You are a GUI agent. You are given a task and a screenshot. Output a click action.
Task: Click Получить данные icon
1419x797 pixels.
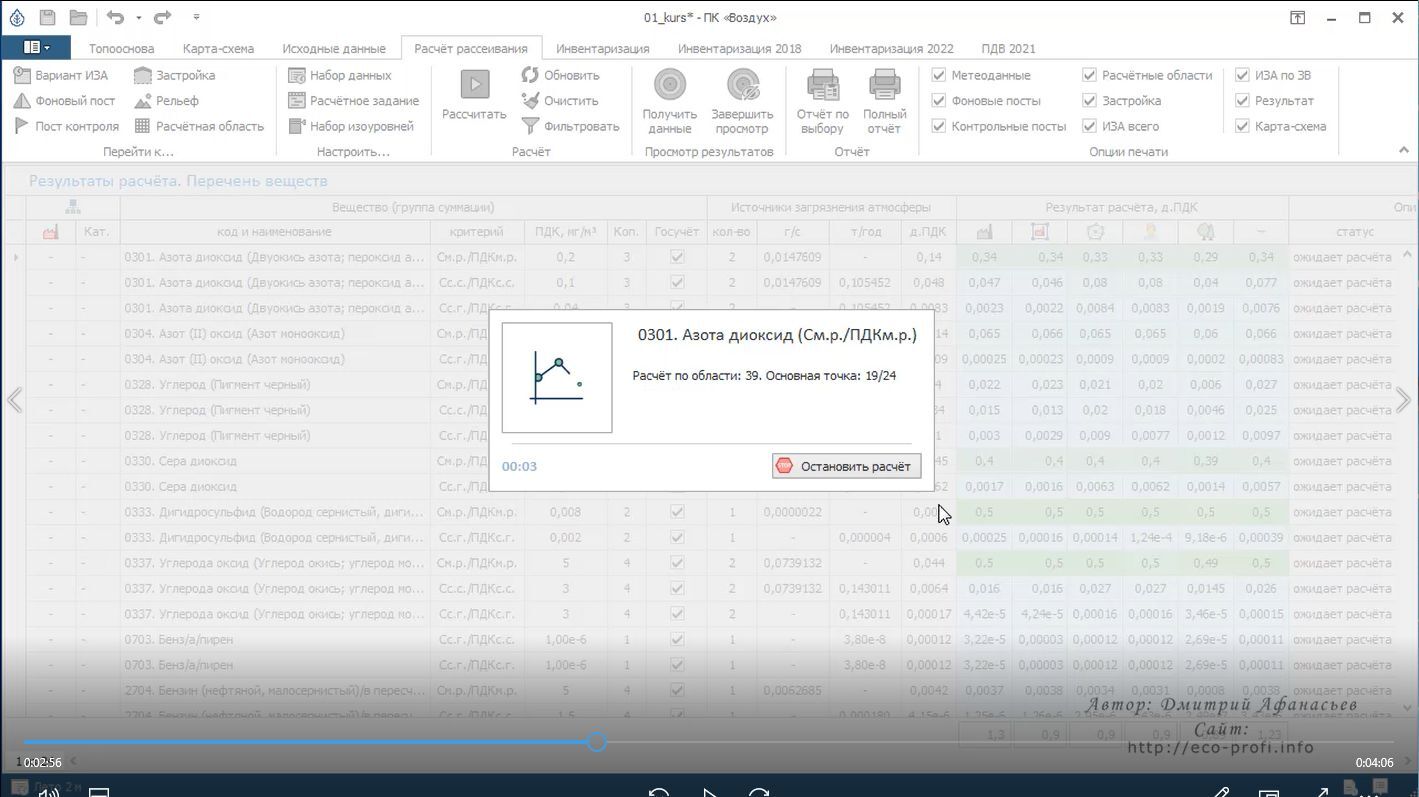click(670, 84)
